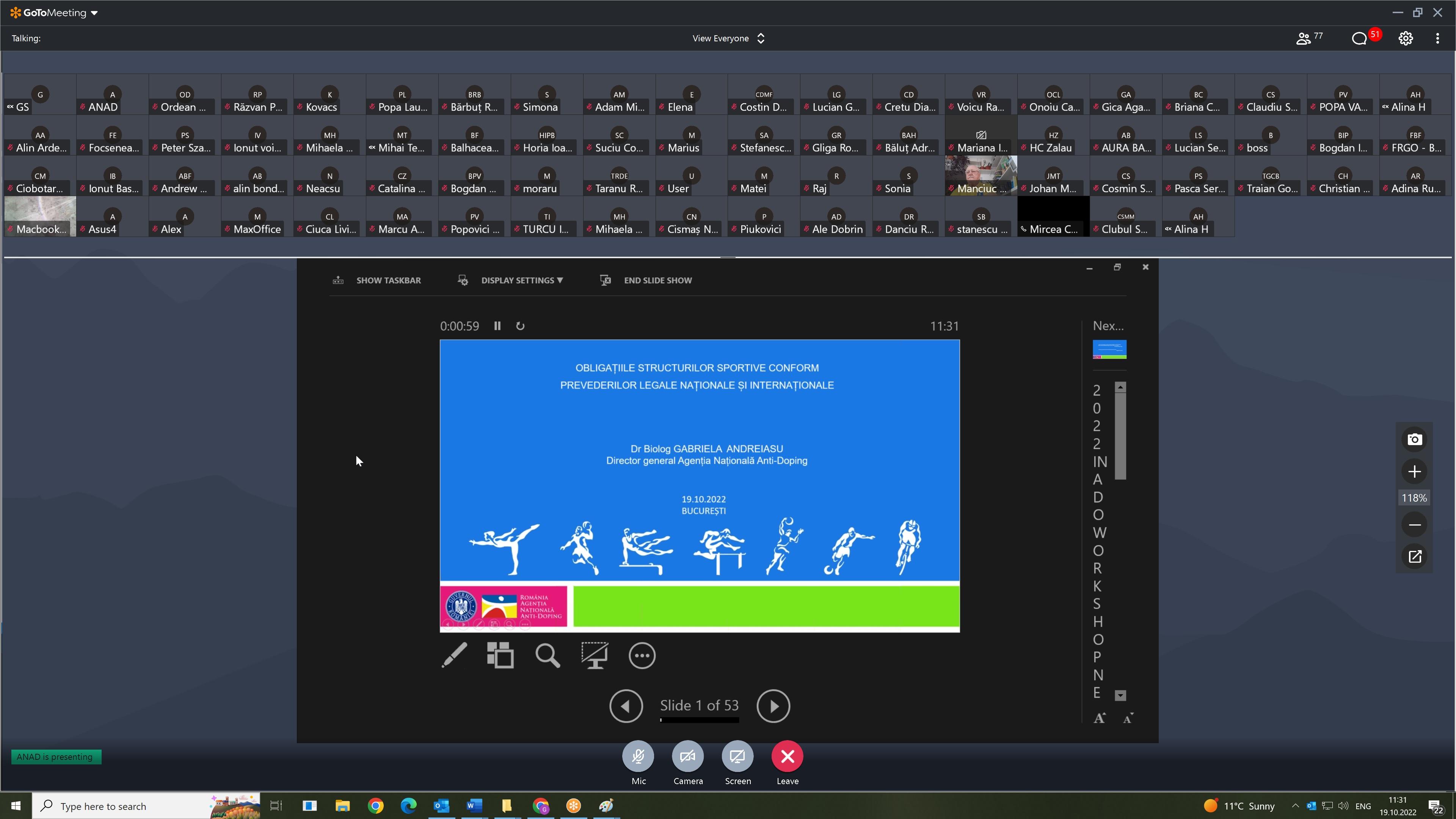Click the zoom into slide magnifier
Screen dimensions: 1456x819
pos(547,655)
